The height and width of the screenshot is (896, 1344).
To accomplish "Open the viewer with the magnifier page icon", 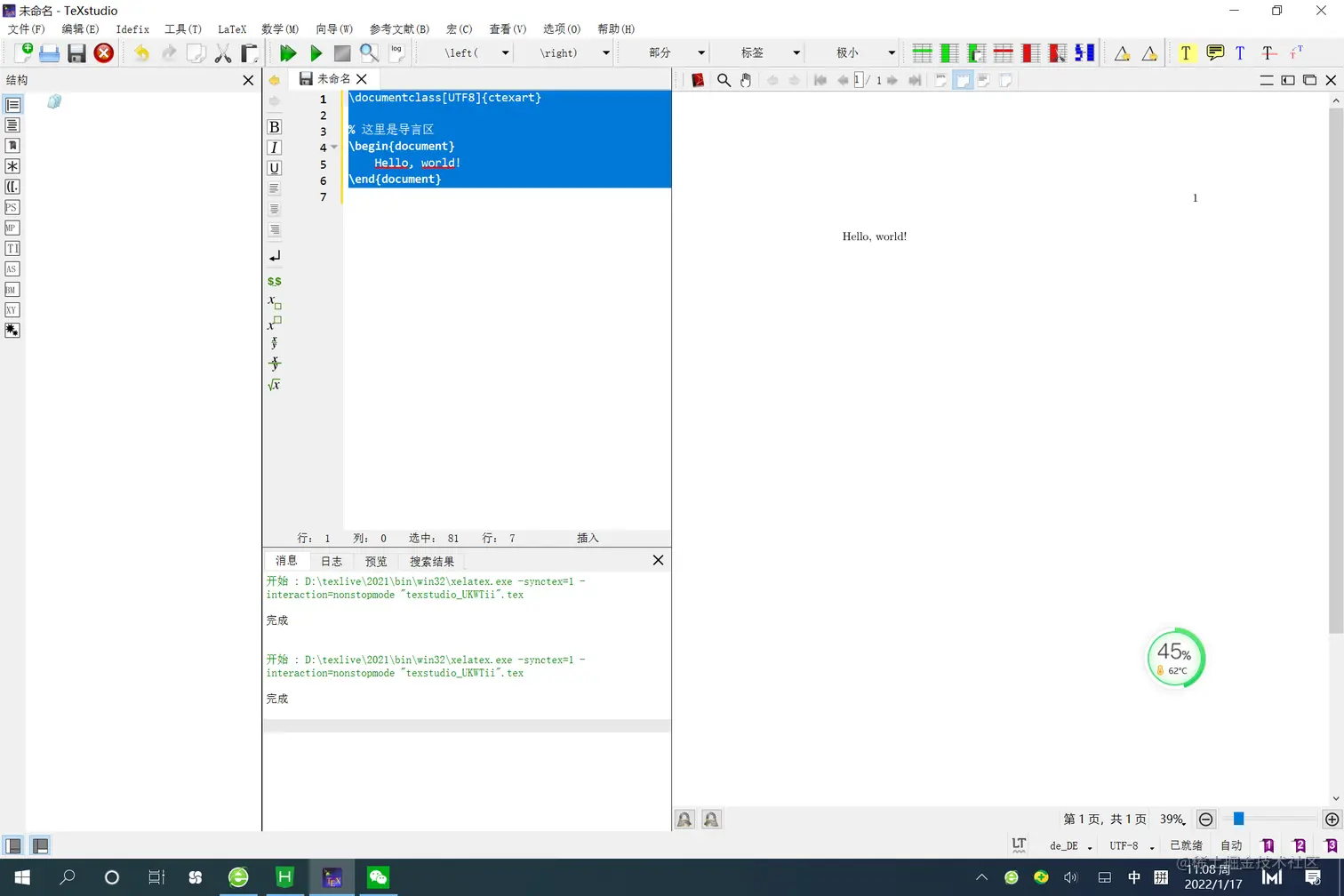I will 369,53.
